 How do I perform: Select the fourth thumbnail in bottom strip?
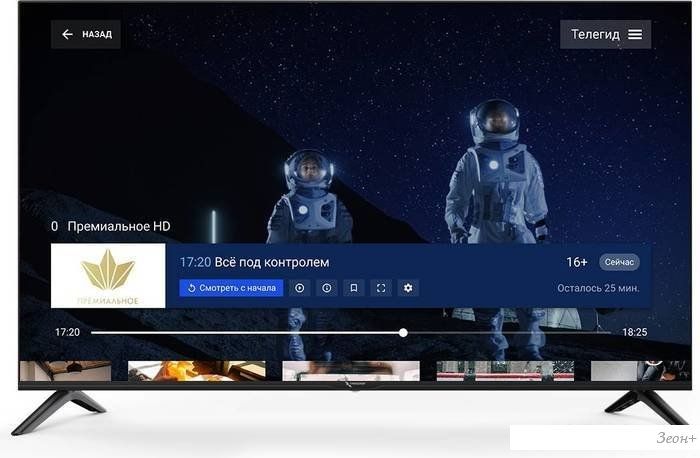pyautogui.click(x=504, y=371)
